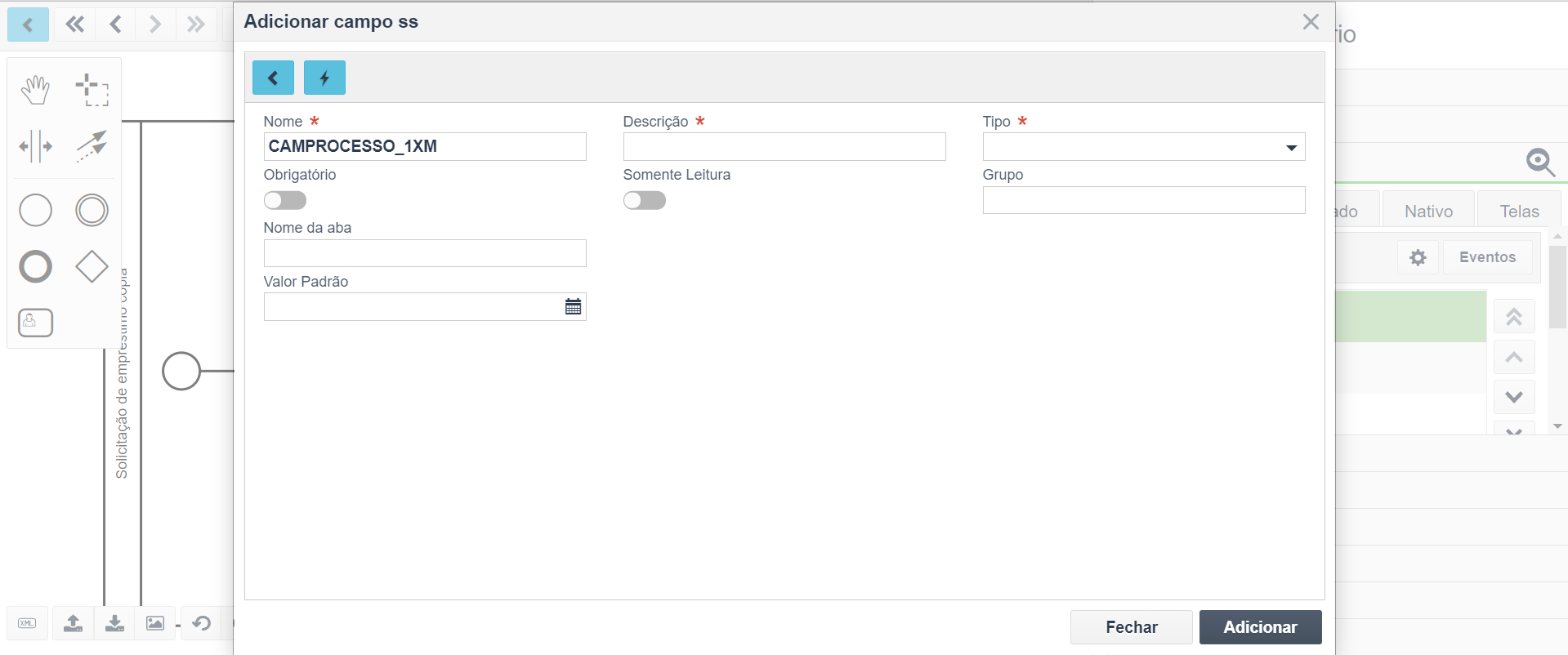The width and height of the screenshot is (1568, 655).
Task: Activate the global connect arrow tool
Action: click(92, 147)
